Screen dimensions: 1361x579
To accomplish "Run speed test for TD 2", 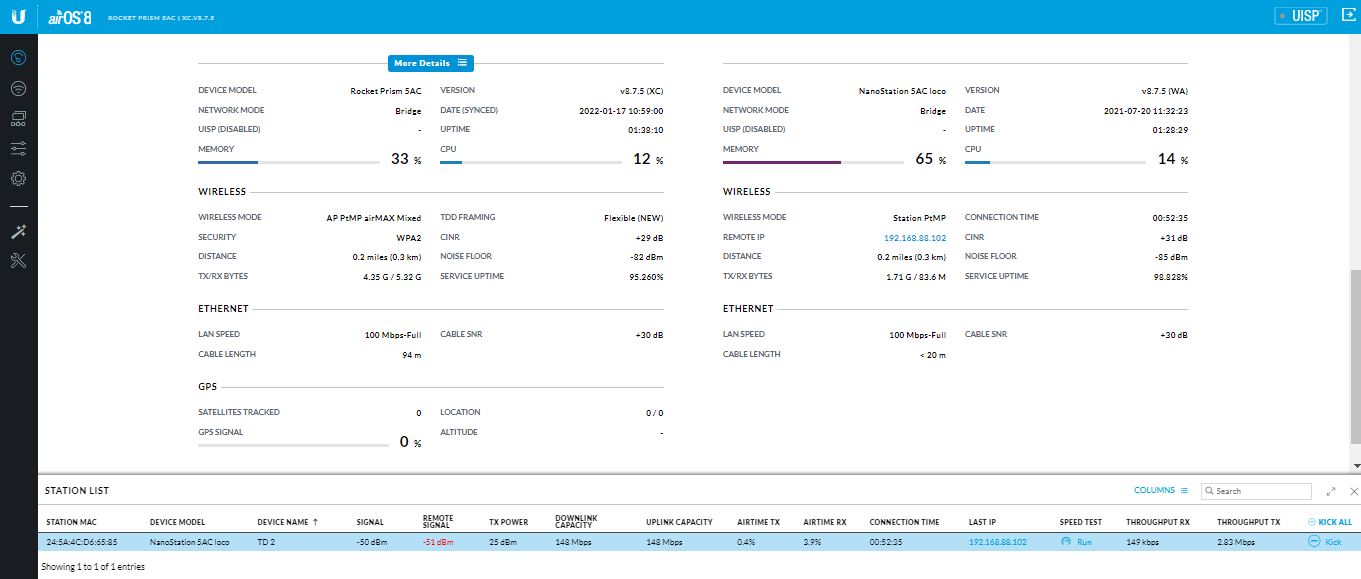I will point(1078,541).
